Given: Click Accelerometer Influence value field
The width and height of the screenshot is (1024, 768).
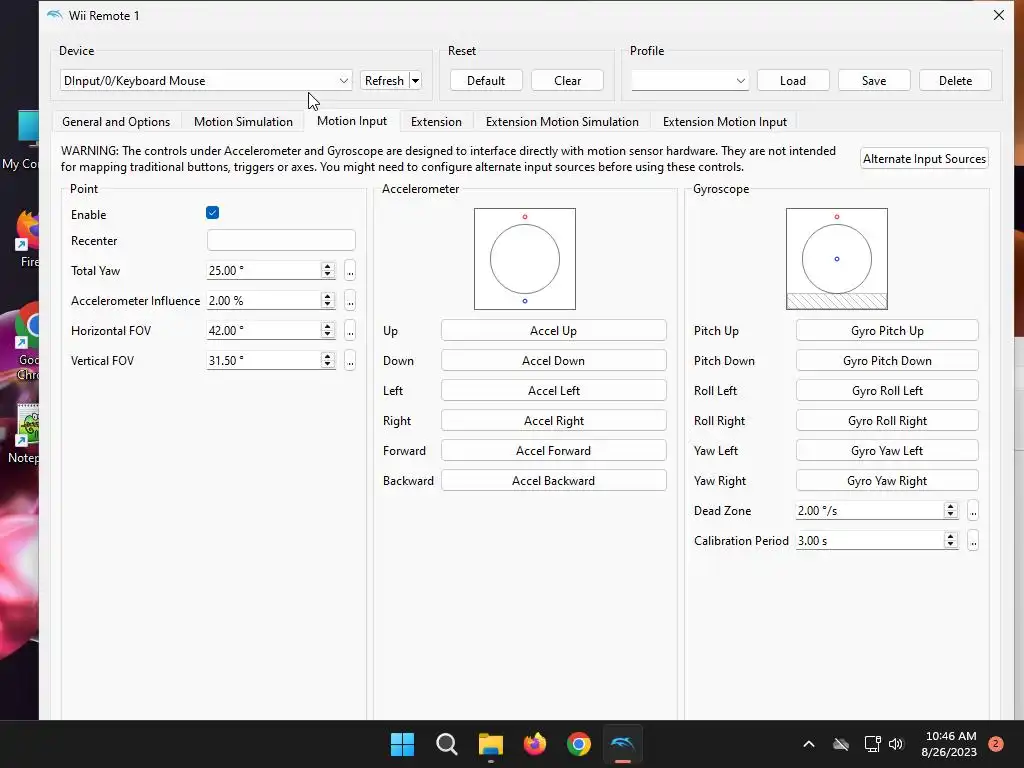Looking at the screenshot, I should pyautogui.click(x=264, y=300).
